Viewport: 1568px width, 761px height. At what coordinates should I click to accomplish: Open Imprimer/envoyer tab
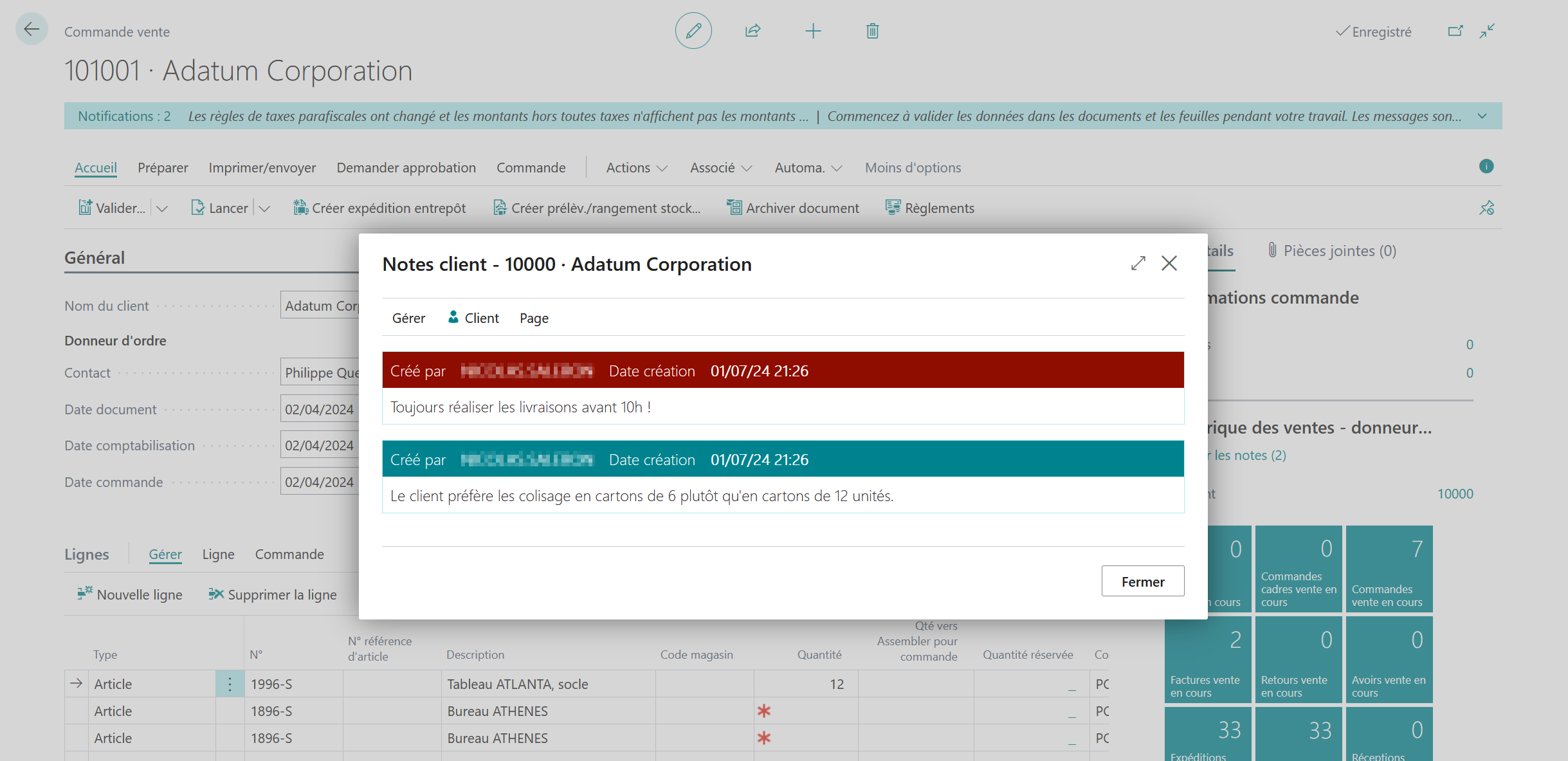[262, 168]
